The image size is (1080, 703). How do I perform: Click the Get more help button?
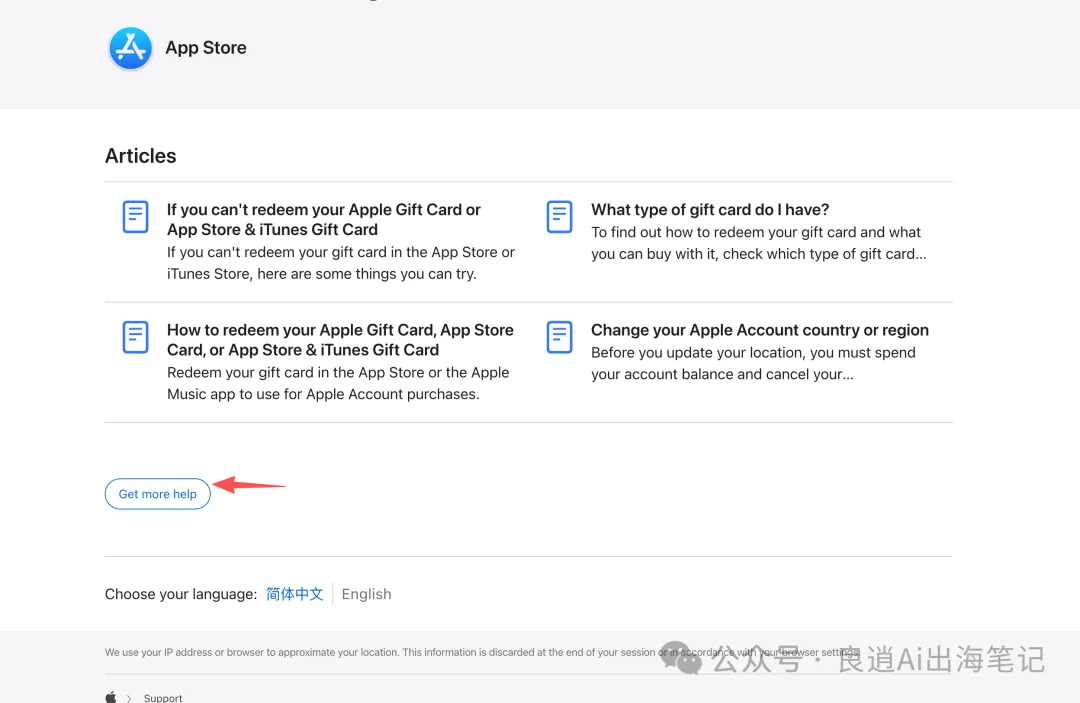pos(158,494)
